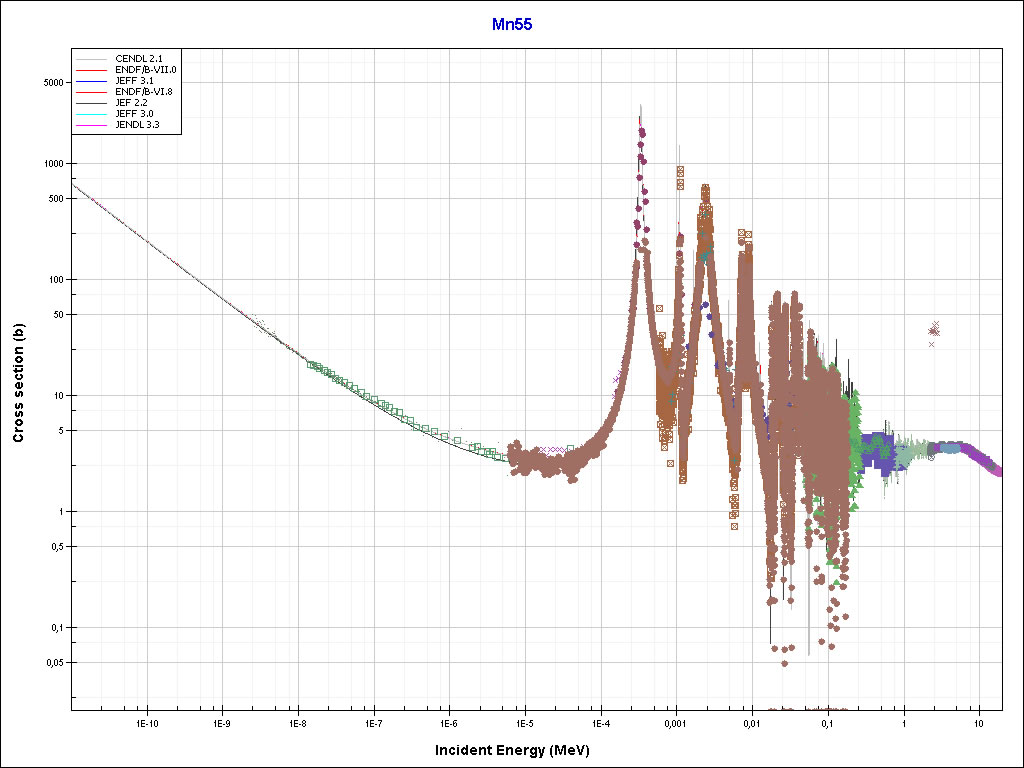Click the cyan JEFF 3.0 line swatch
The width and height of the screenshot is (1024, 768).
coord(92,114)
